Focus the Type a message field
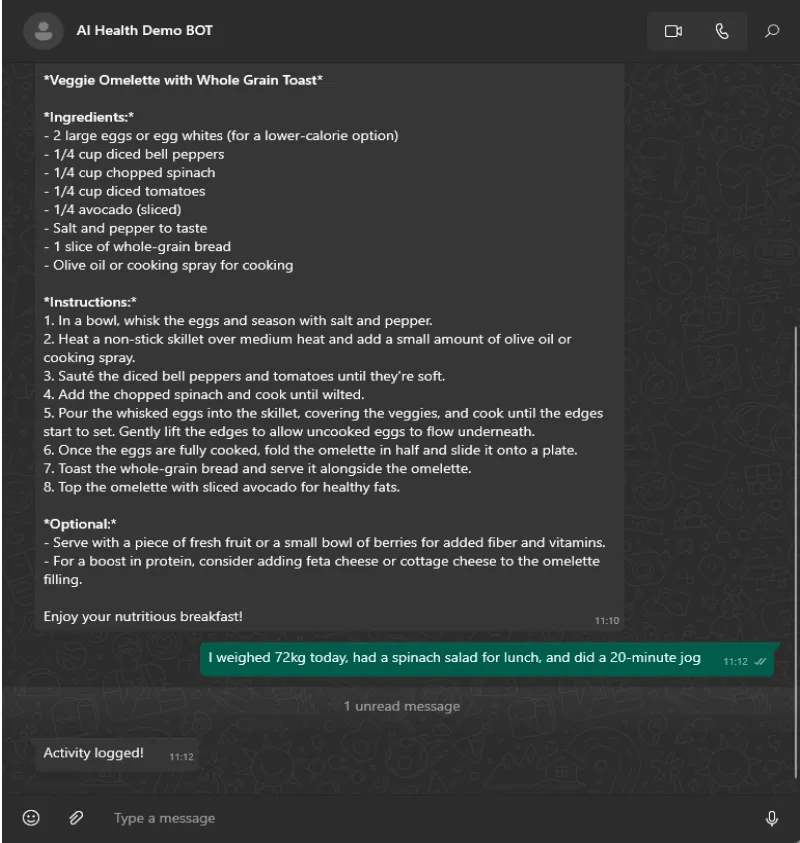The height and width of the screenshot is (843, 800). (x=430, y=818)
